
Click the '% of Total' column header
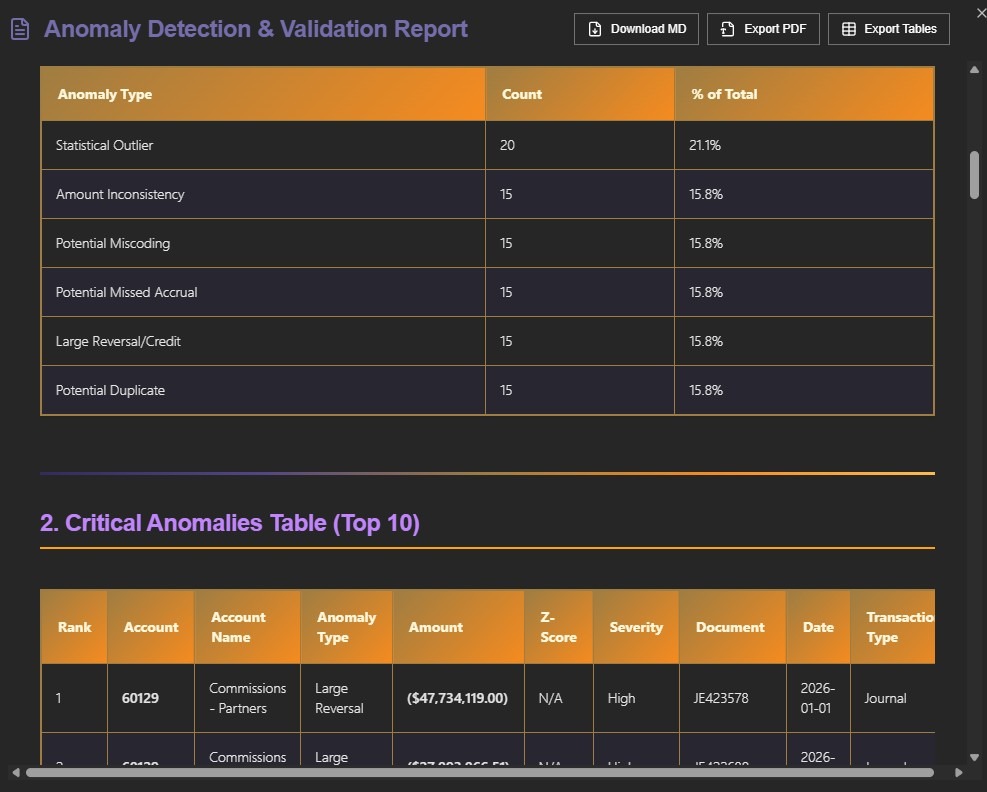tap(723, 93)
